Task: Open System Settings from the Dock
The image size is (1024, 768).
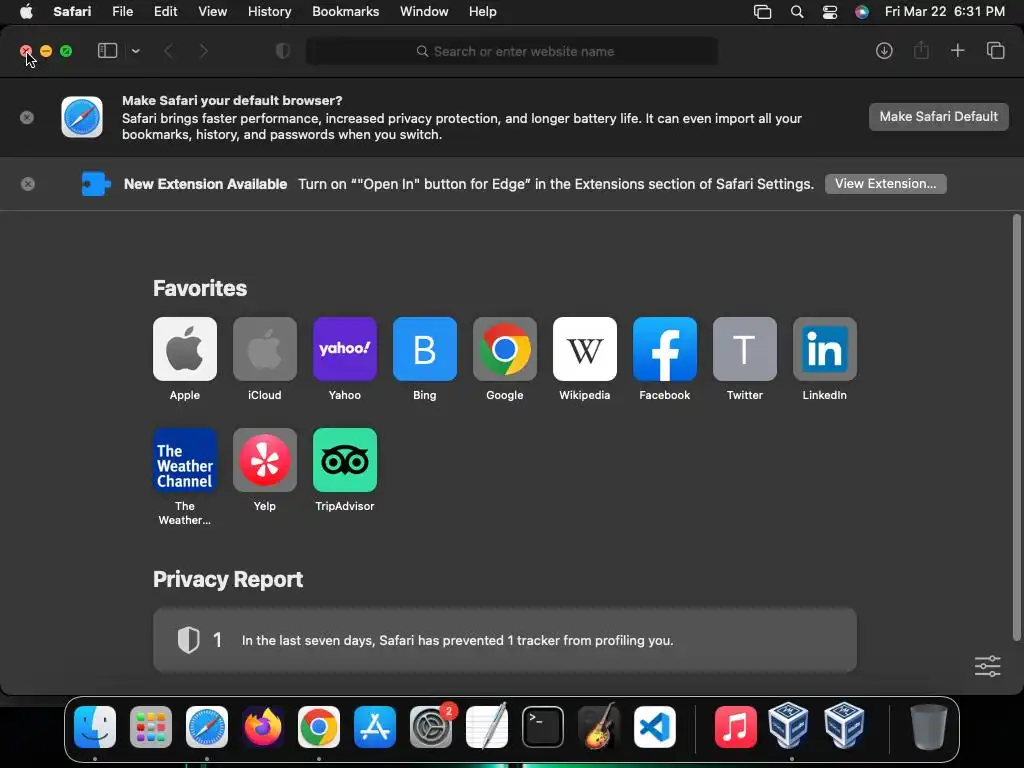Action: coord(432,727)
